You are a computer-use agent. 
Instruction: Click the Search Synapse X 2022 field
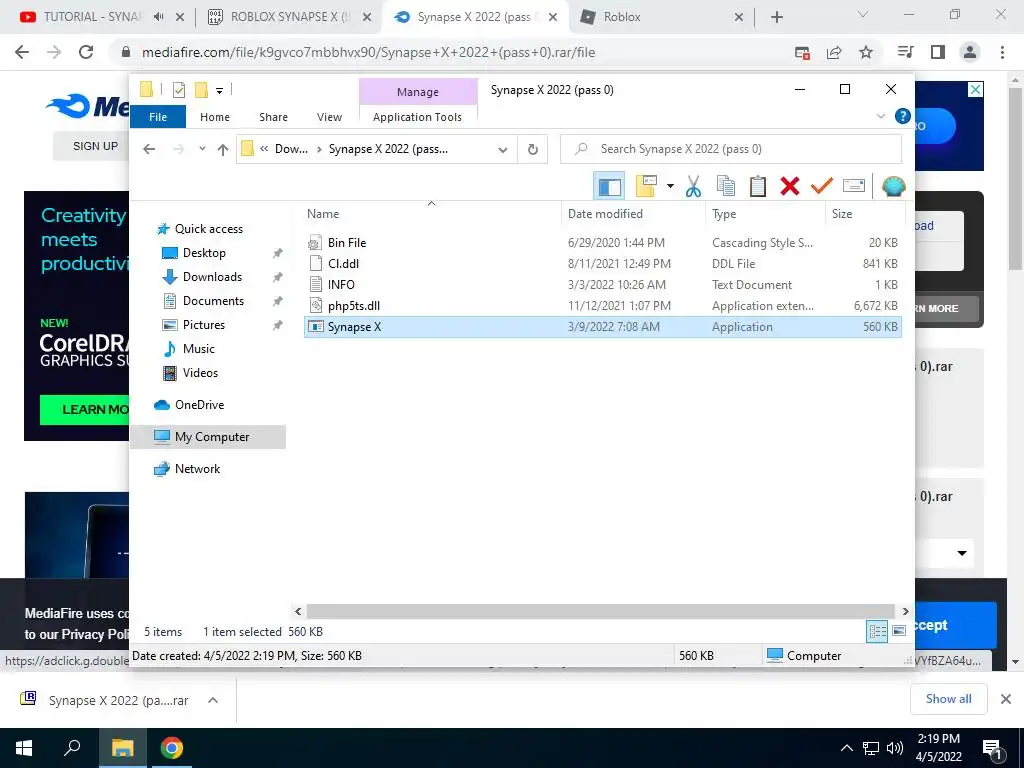click(x=731, y=149)
